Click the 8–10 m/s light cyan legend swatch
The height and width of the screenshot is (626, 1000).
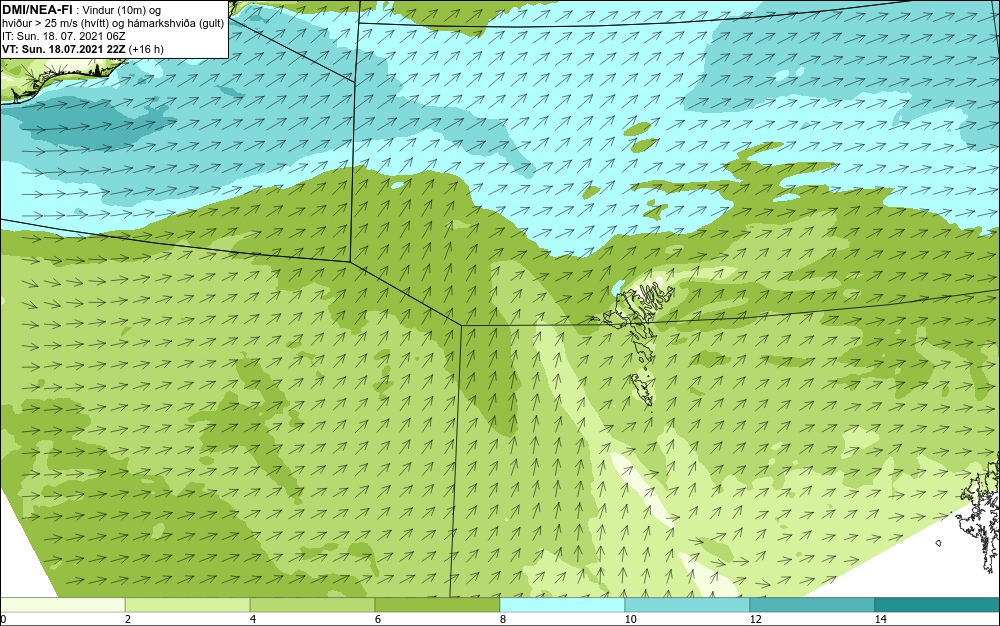pyautogui.click(x=562, y=605)
